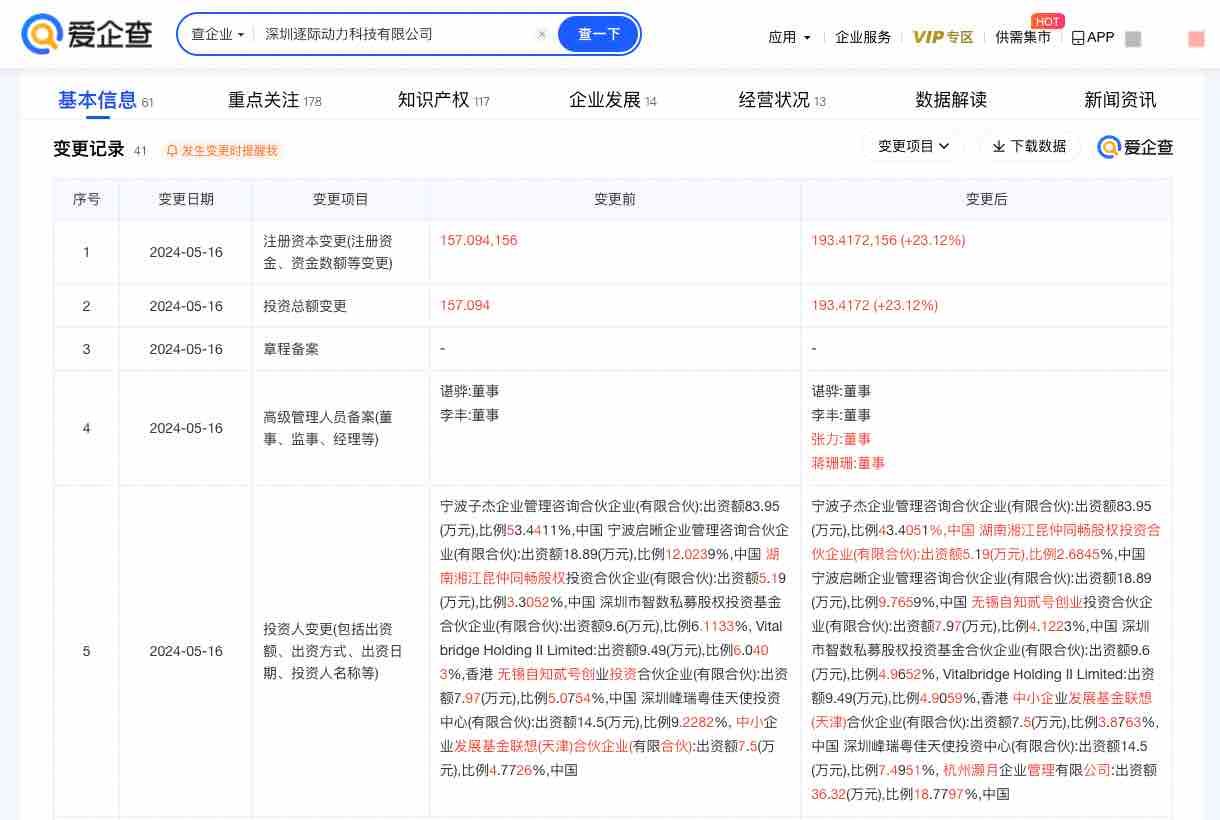1220x820 pixels.
Task: Visit the VIP专区 link
Action: pos(943,37)
